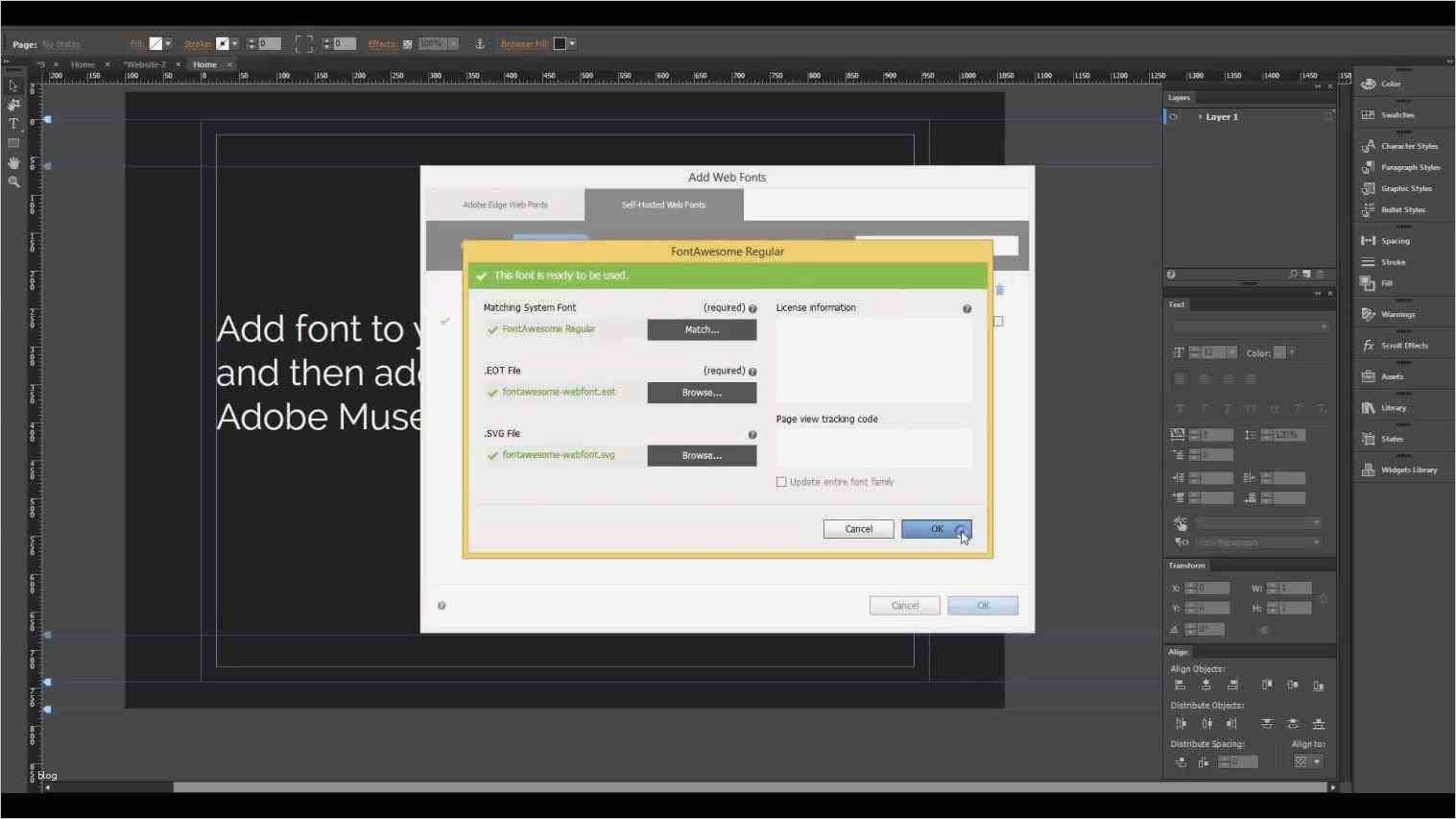1456x819 pixels.
Task: Expand the Layer 1 disclosure triangle
Action: [x=1200, y=117]
